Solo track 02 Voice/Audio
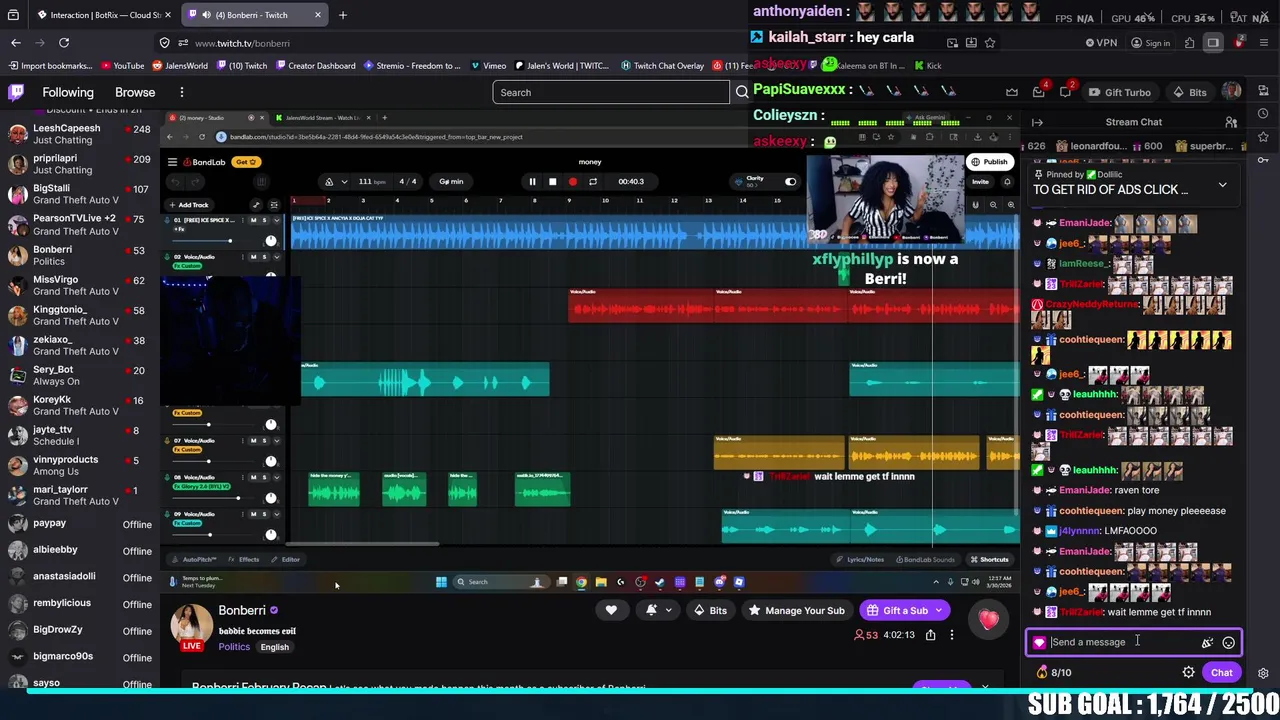The width and height of the screenshot is (1280, 720). click(x=264, y=257)
